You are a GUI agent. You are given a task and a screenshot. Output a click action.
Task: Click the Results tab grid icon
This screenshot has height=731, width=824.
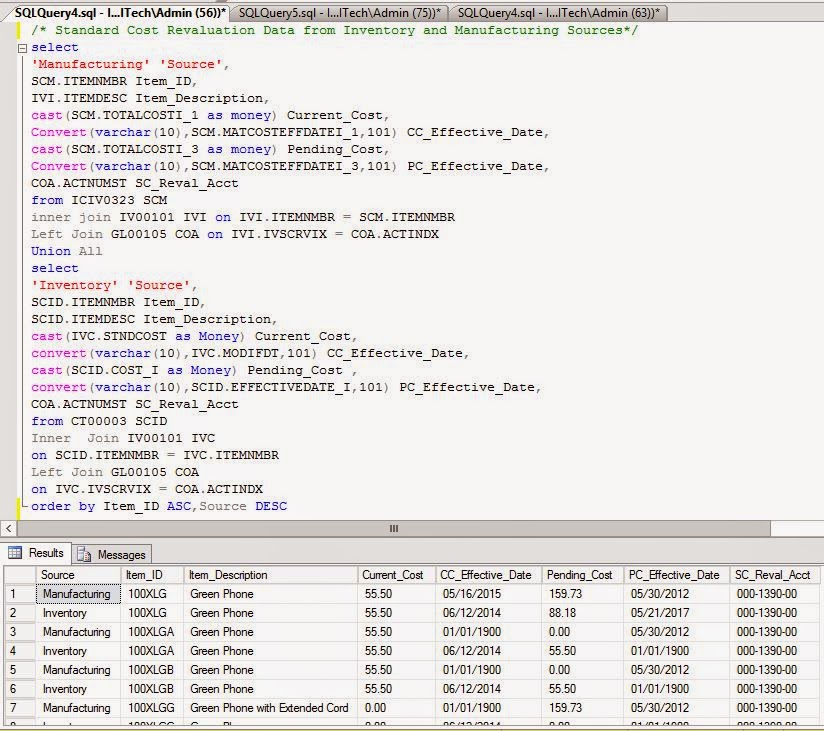coord(17,552)
